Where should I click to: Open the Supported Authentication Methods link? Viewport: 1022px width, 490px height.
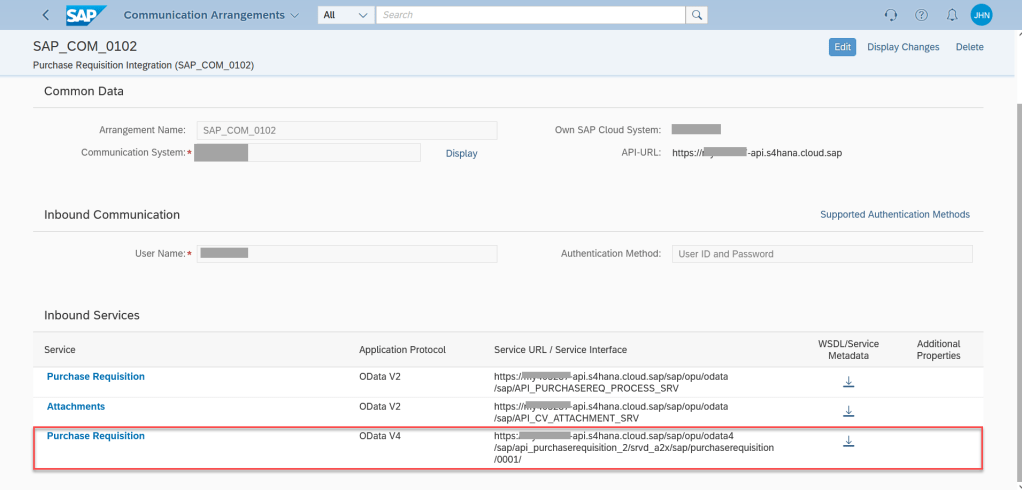tap(894, 214)
